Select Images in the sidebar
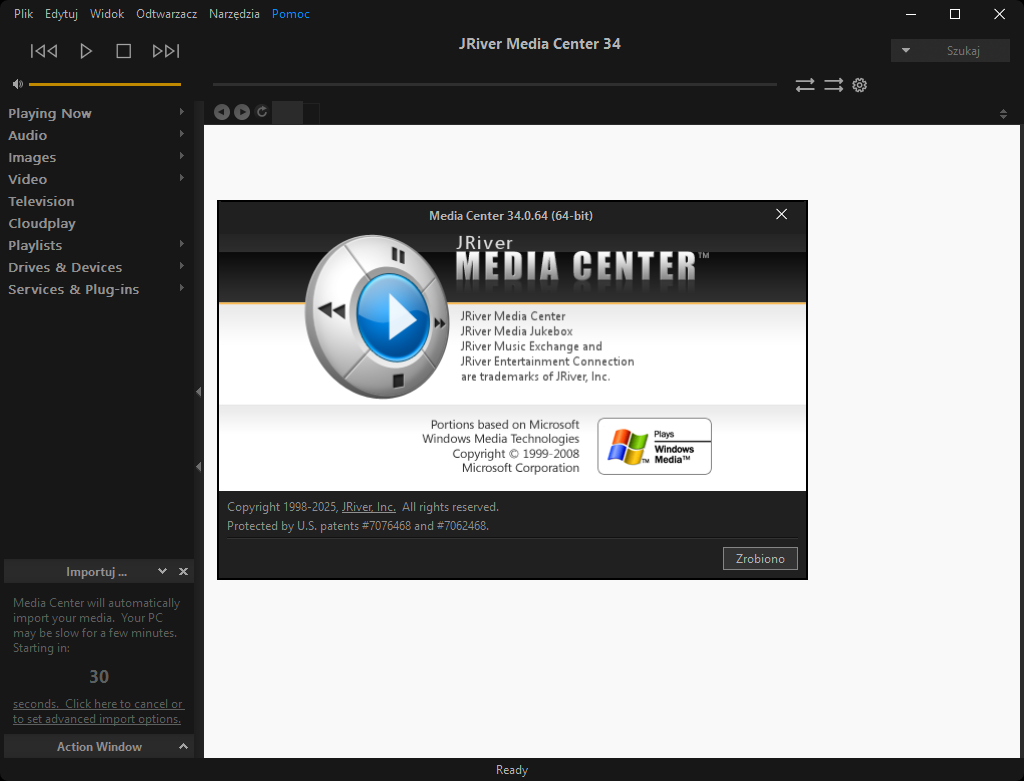Image resolution: width=1024 pixels, height=781 pixels. click(x=32, y=157)
